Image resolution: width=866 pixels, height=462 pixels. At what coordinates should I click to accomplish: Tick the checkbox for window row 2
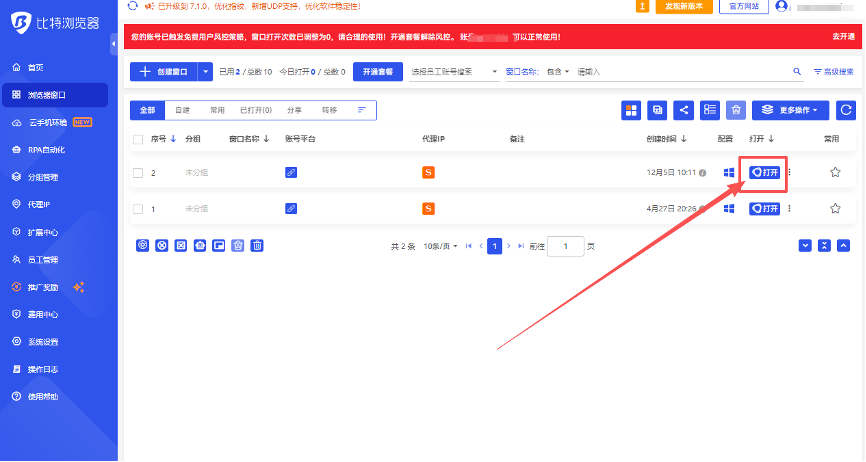click(138, 173)
